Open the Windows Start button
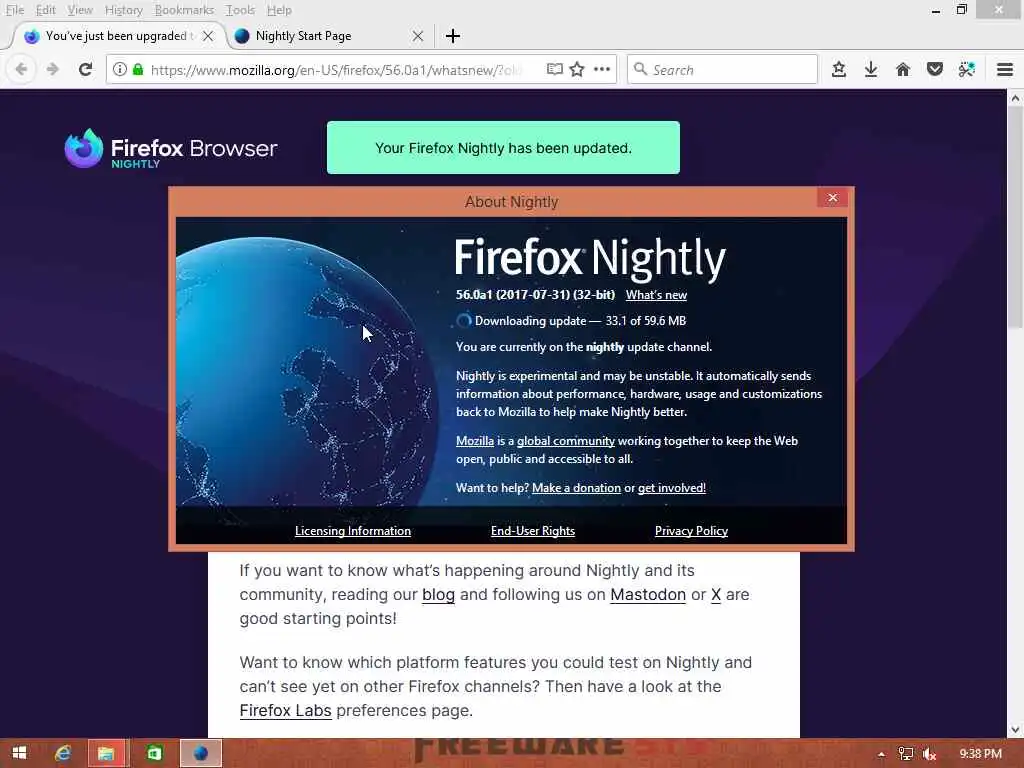The height and width of the screenshot is (768, 1024). 19,753
